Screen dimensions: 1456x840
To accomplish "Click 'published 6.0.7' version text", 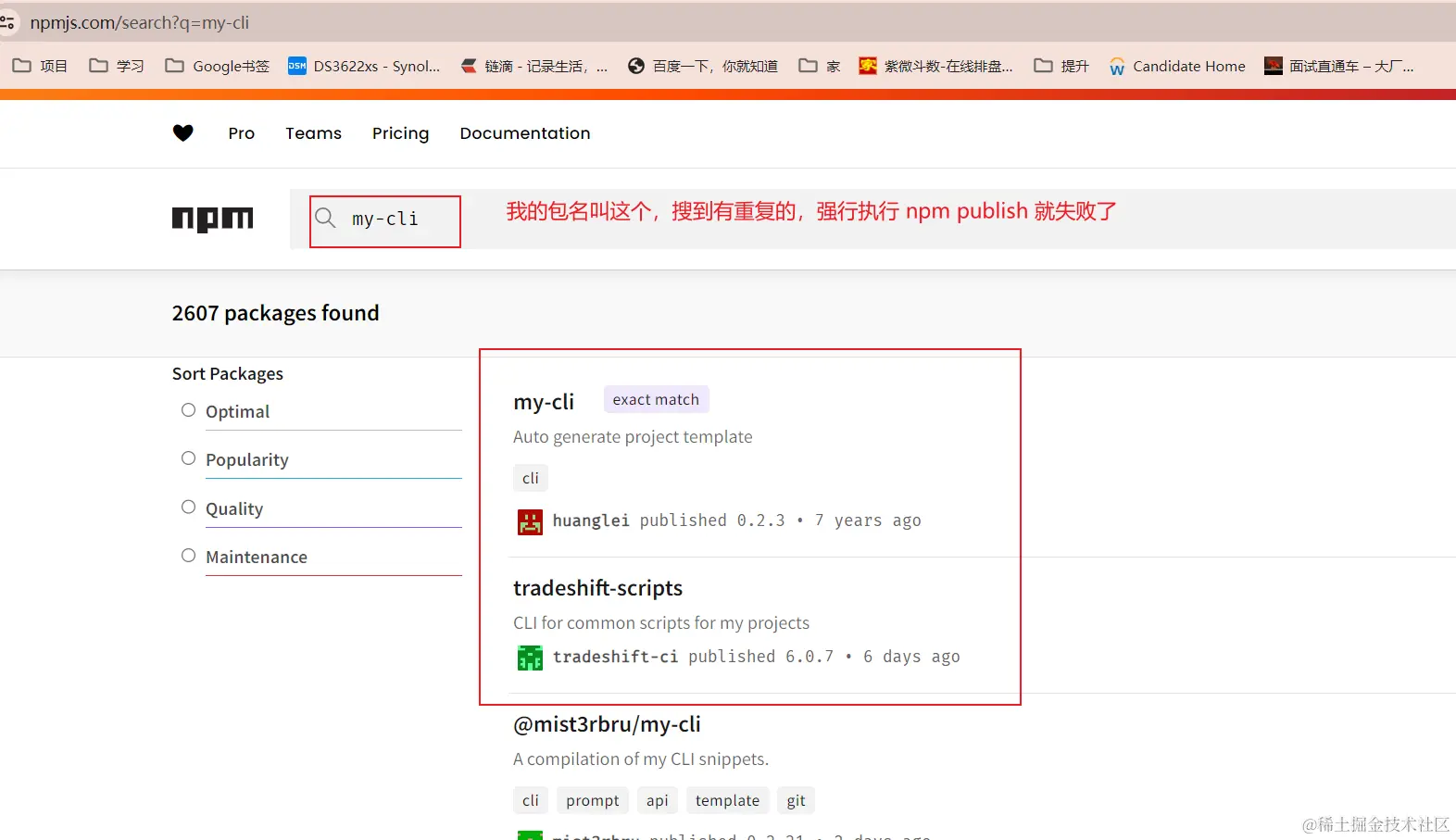I will point(760,657).
